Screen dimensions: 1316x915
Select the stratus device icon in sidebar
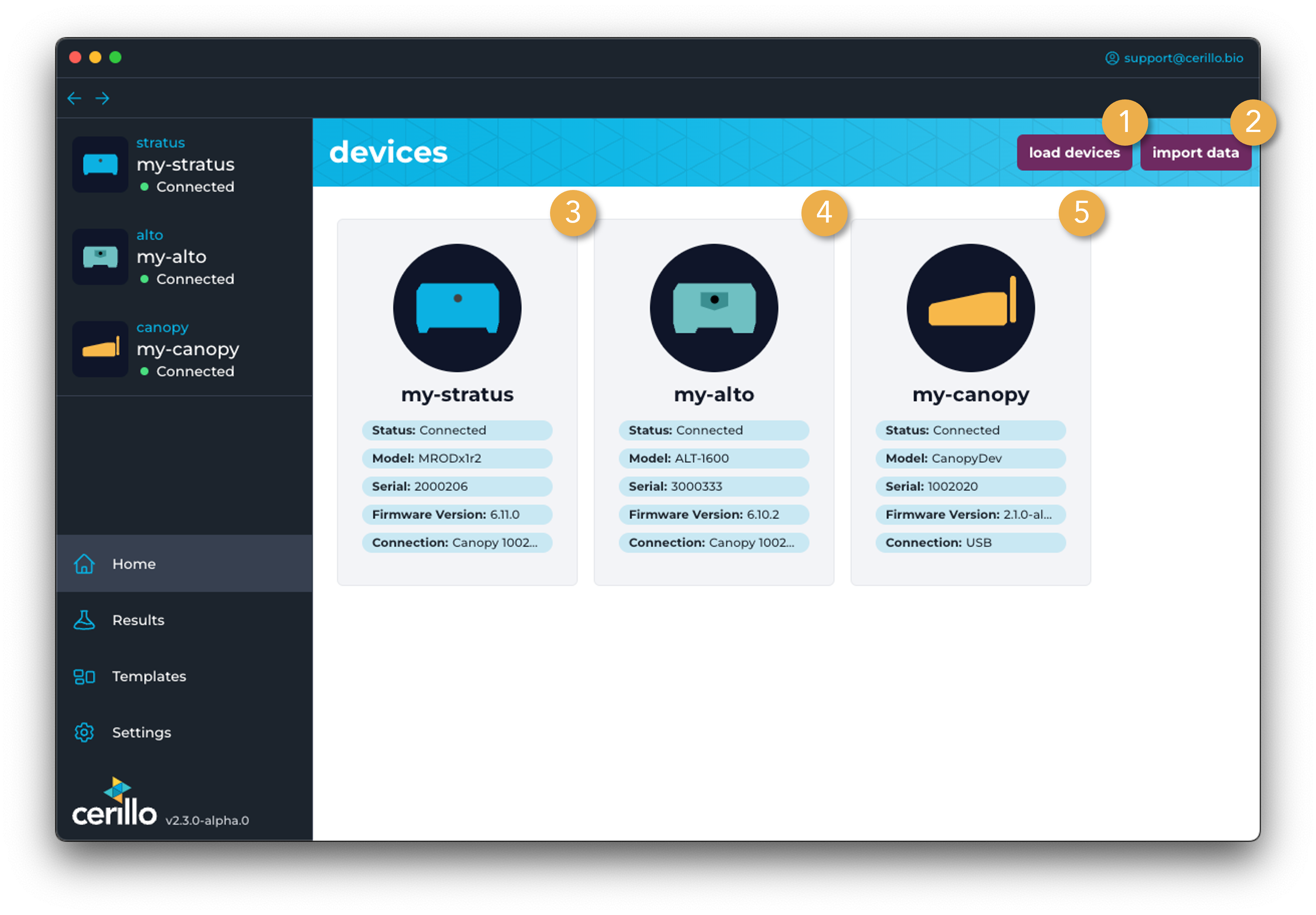[100, 165]
